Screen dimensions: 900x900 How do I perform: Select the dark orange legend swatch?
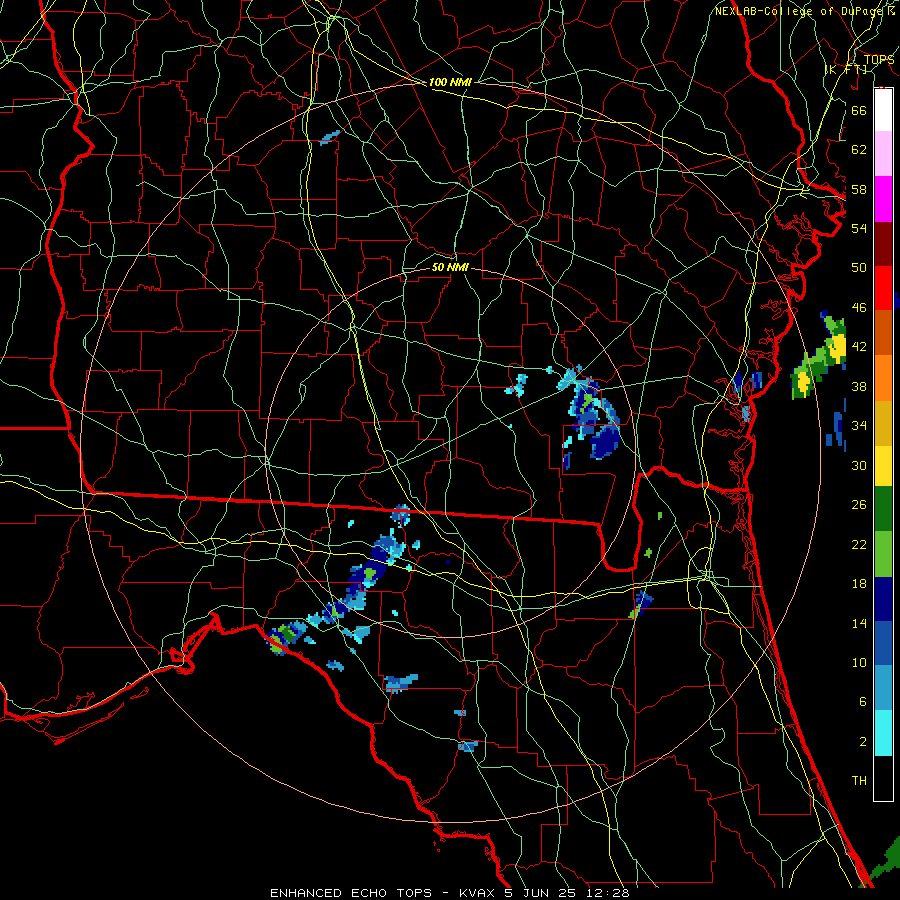pyautogui.click(x=883, y=333)
